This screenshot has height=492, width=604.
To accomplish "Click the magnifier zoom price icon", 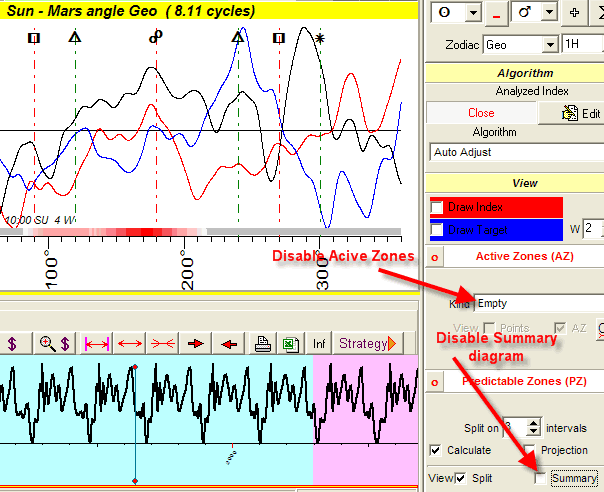I will coord(53,343).
